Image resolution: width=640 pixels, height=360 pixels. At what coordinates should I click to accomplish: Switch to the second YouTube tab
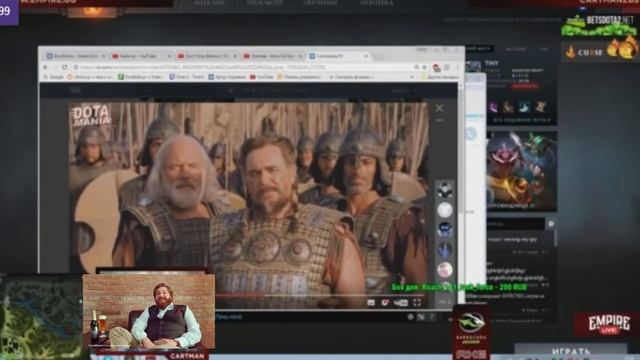[141, 56]
